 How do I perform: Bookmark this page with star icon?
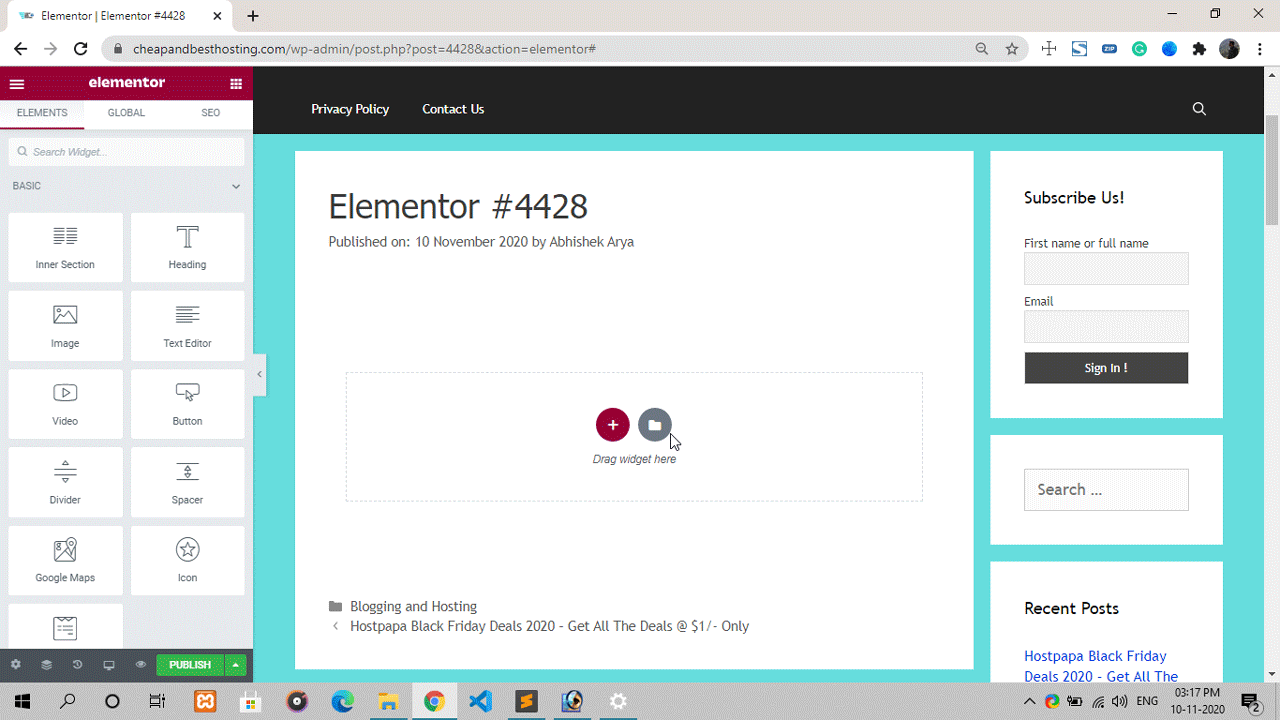coord(1012,49)
